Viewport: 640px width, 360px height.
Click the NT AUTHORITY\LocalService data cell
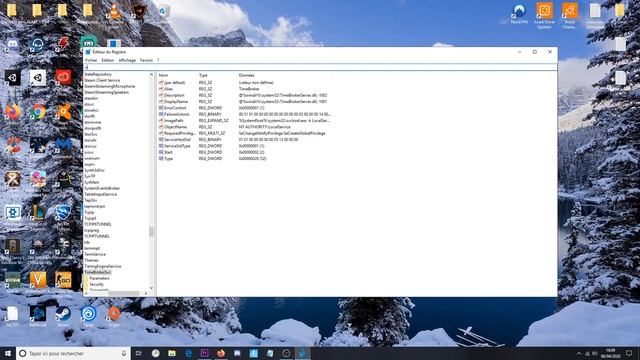click(264, 127)
